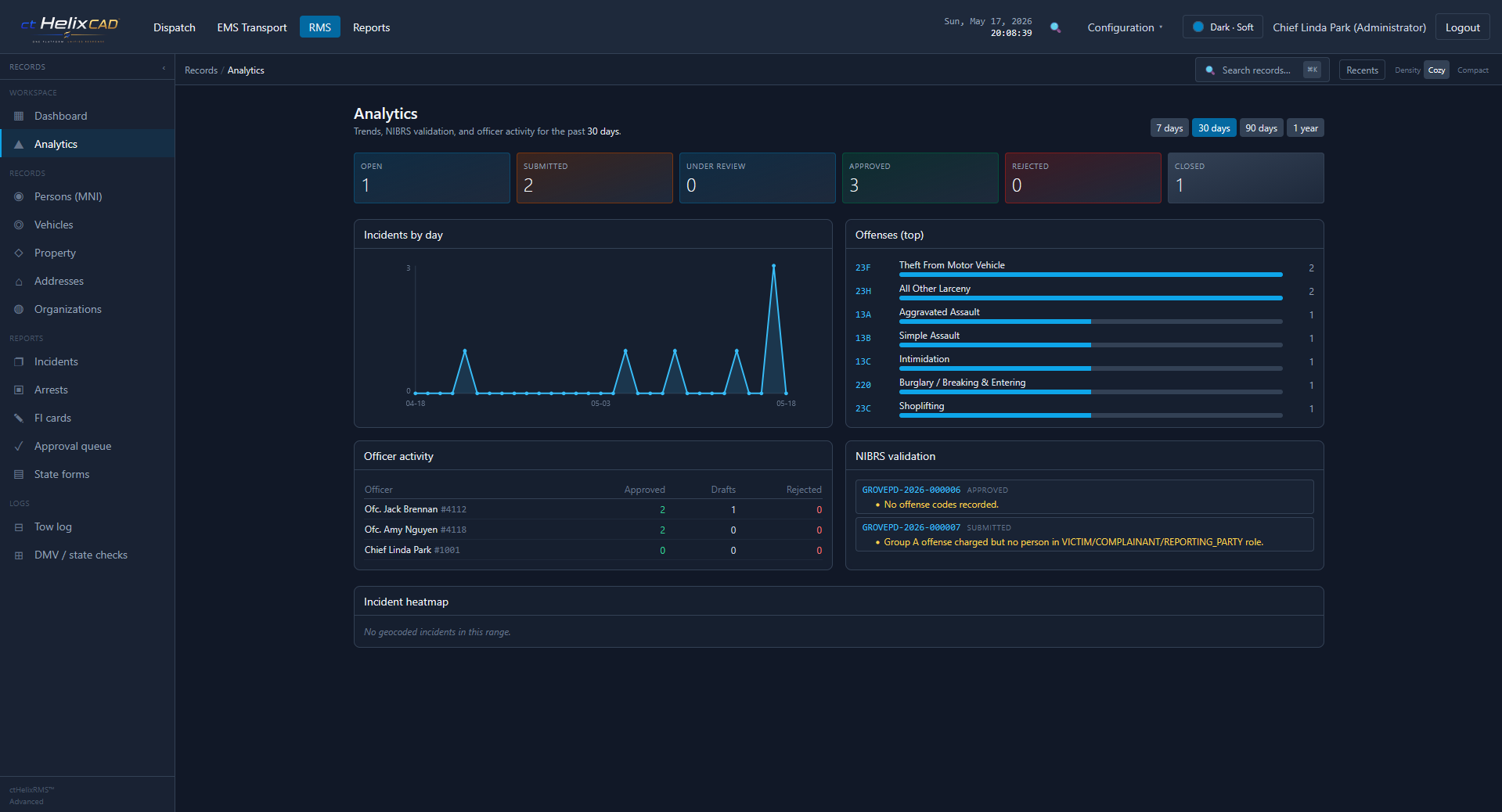Open the Rejected status card
This screenshot has width=1502, height=812.
point(1083,178)
